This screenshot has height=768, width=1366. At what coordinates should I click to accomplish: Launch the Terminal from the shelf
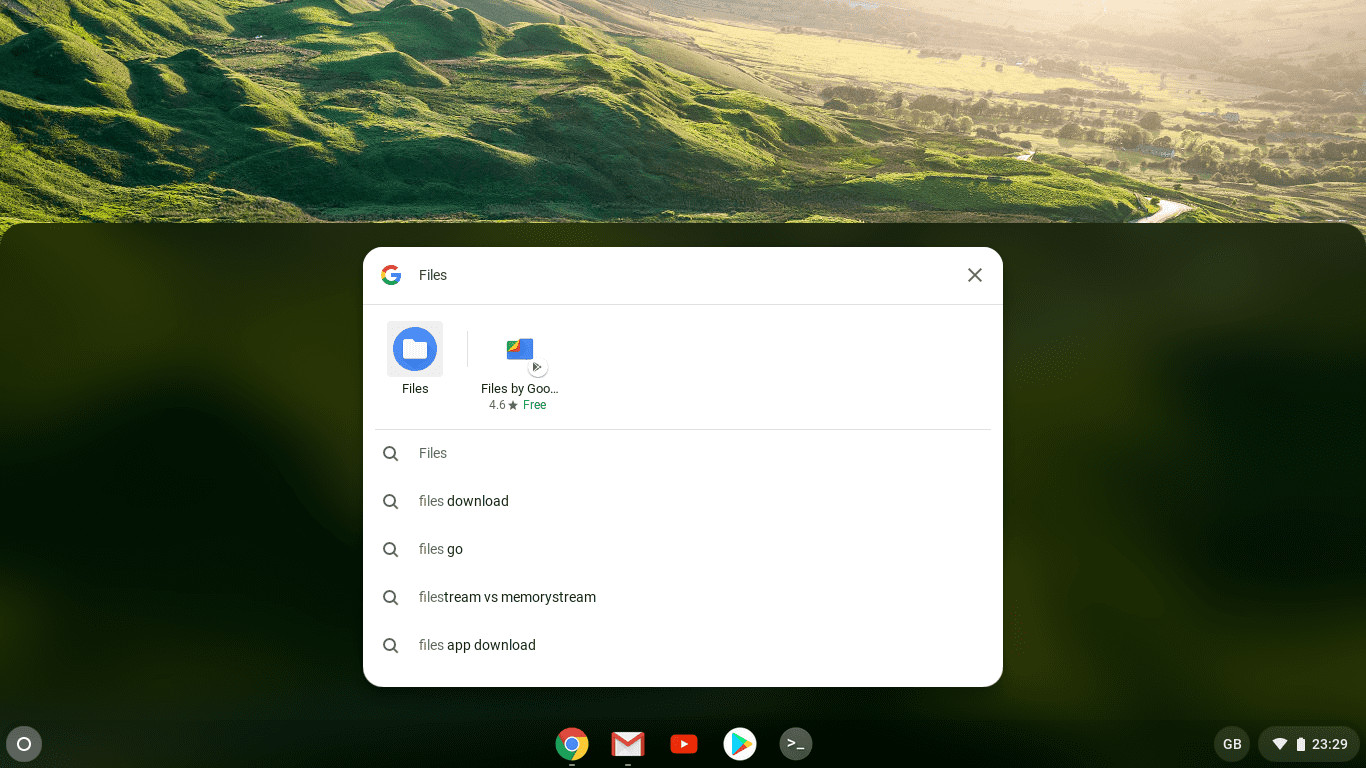point(795,744)
